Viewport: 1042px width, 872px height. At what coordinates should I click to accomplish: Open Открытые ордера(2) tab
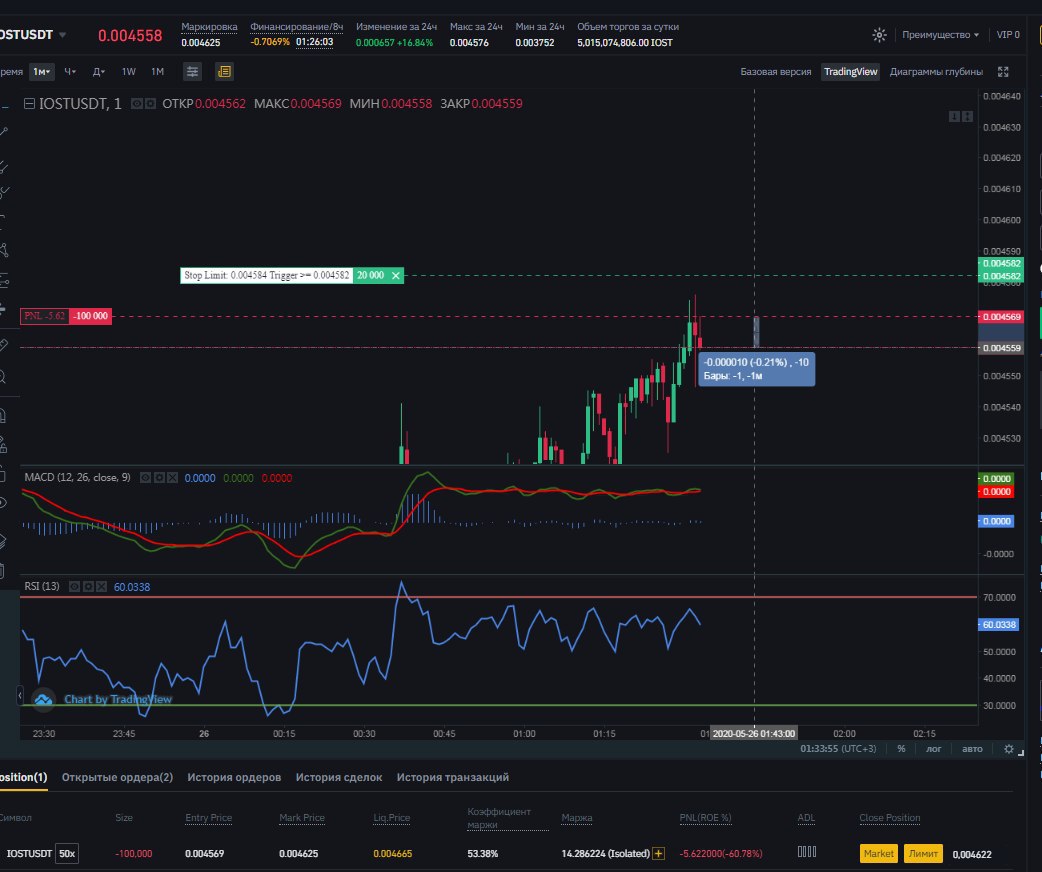[117, 777]
